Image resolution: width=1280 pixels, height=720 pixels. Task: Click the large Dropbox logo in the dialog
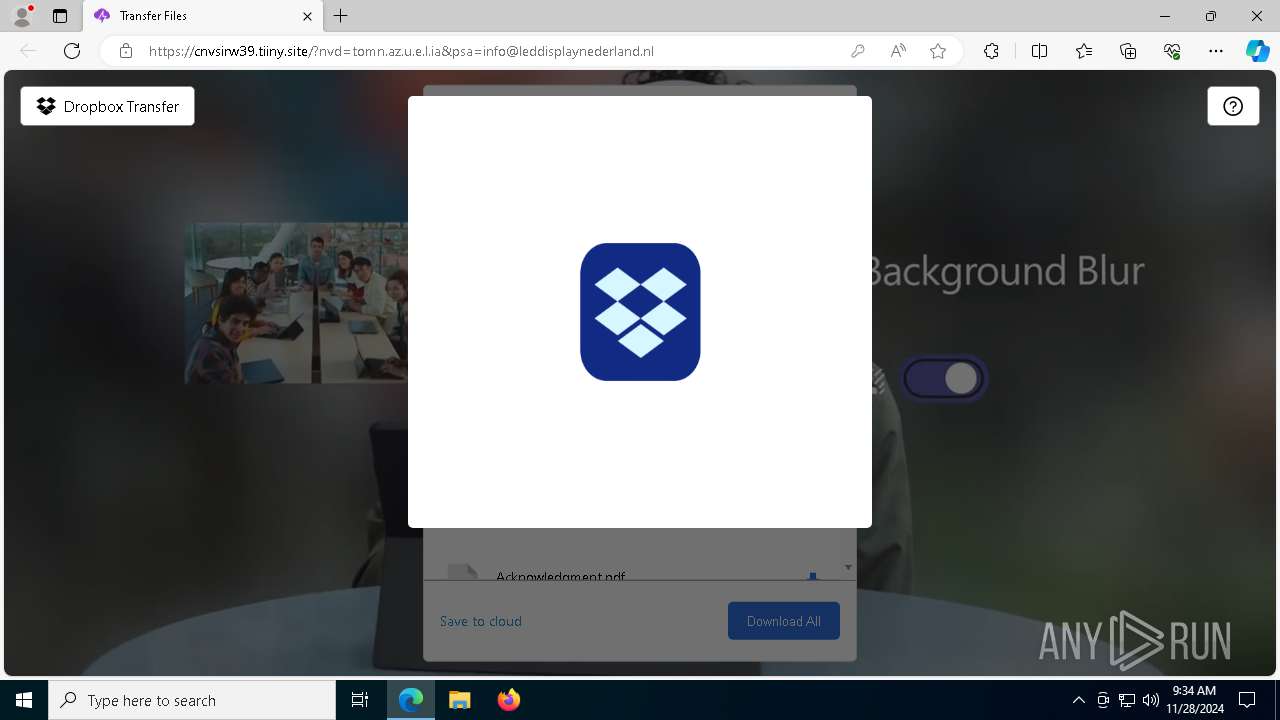[640, 312]
